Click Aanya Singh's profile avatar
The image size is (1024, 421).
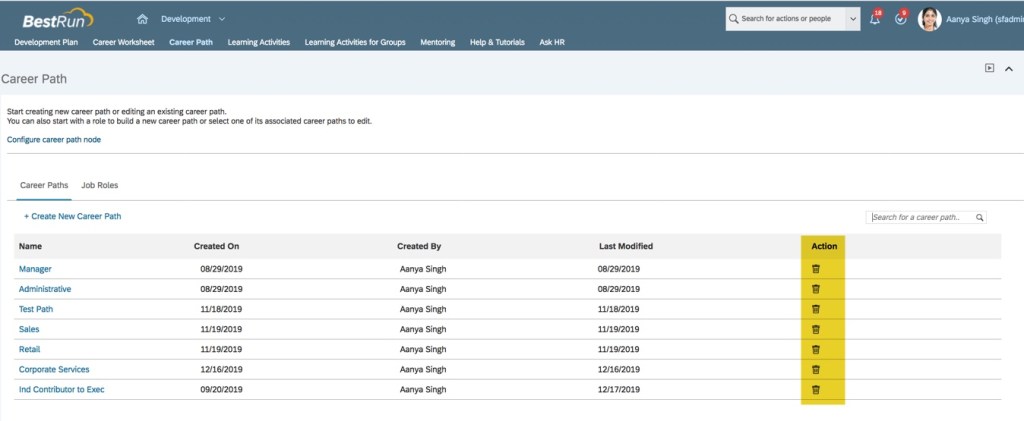(929, 19)
